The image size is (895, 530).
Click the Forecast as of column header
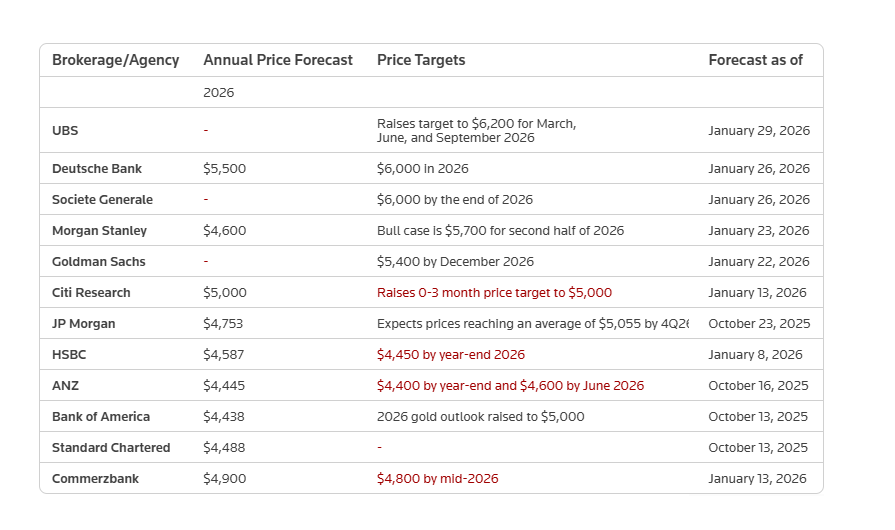point(755,60)
